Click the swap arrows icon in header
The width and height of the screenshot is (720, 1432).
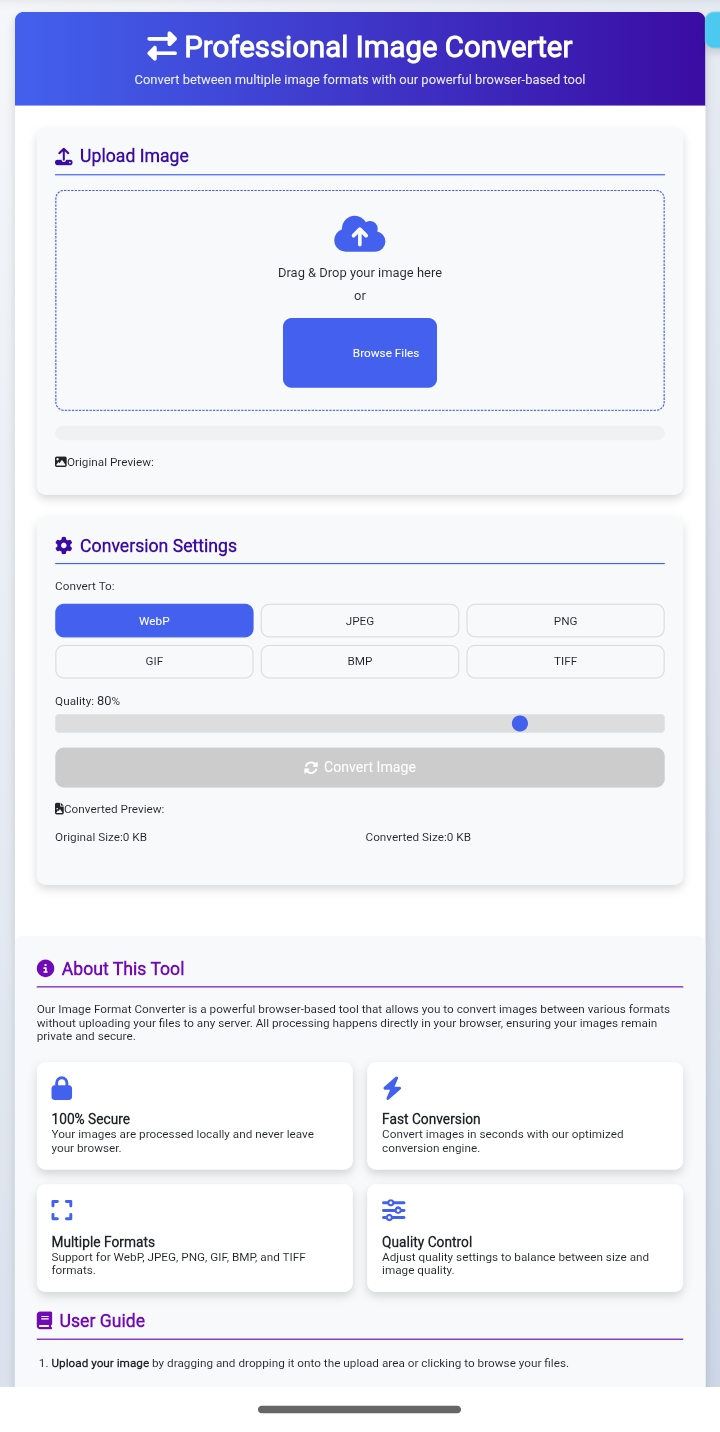(162, 47)
